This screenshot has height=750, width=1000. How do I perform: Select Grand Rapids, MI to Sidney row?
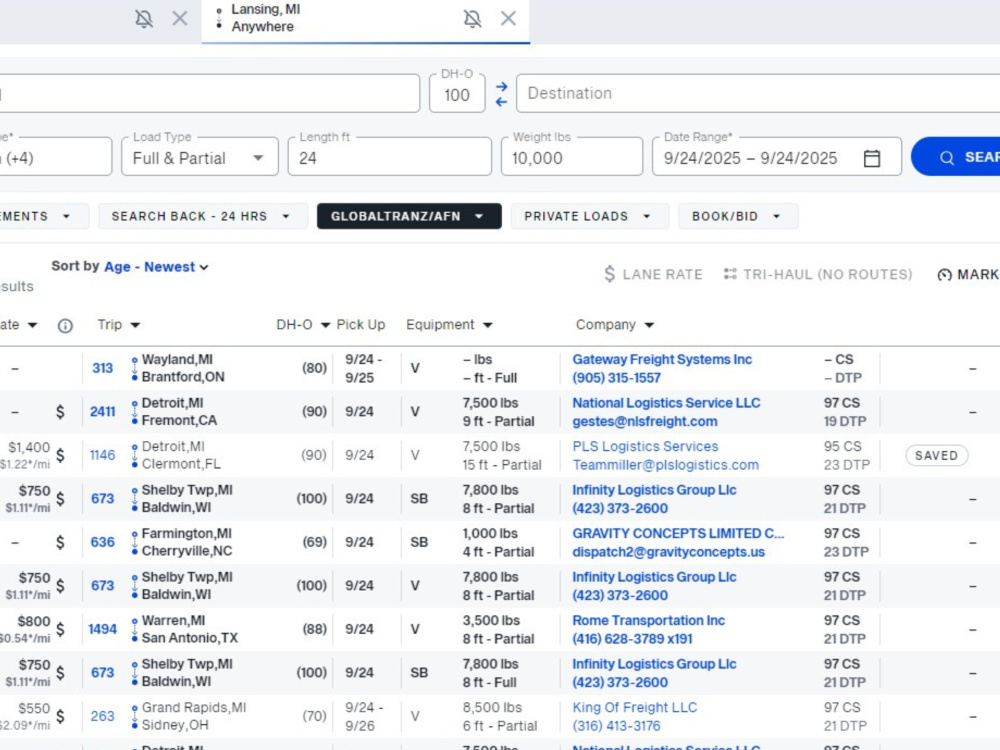click(500, 716)
